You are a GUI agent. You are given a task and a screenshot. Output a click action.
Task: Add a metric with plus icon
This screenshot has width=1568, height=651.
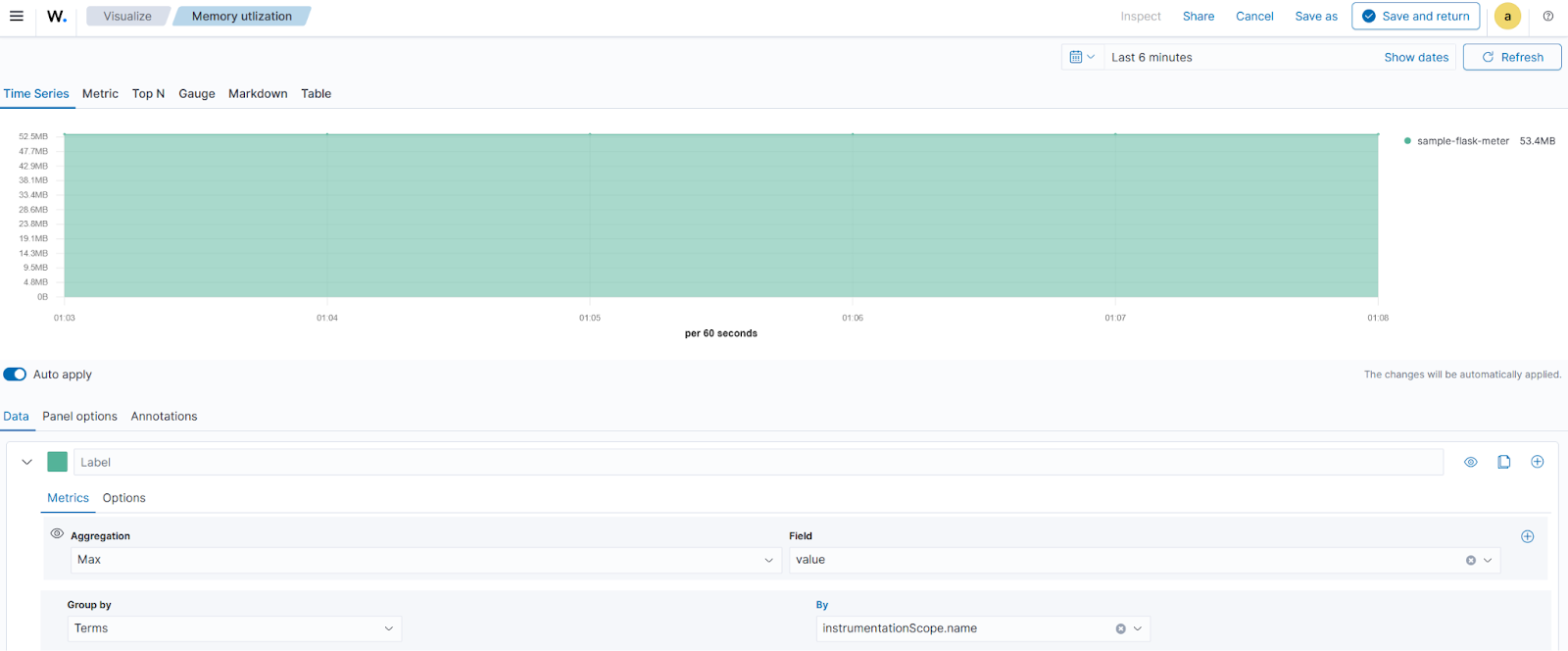[1527, 536]
